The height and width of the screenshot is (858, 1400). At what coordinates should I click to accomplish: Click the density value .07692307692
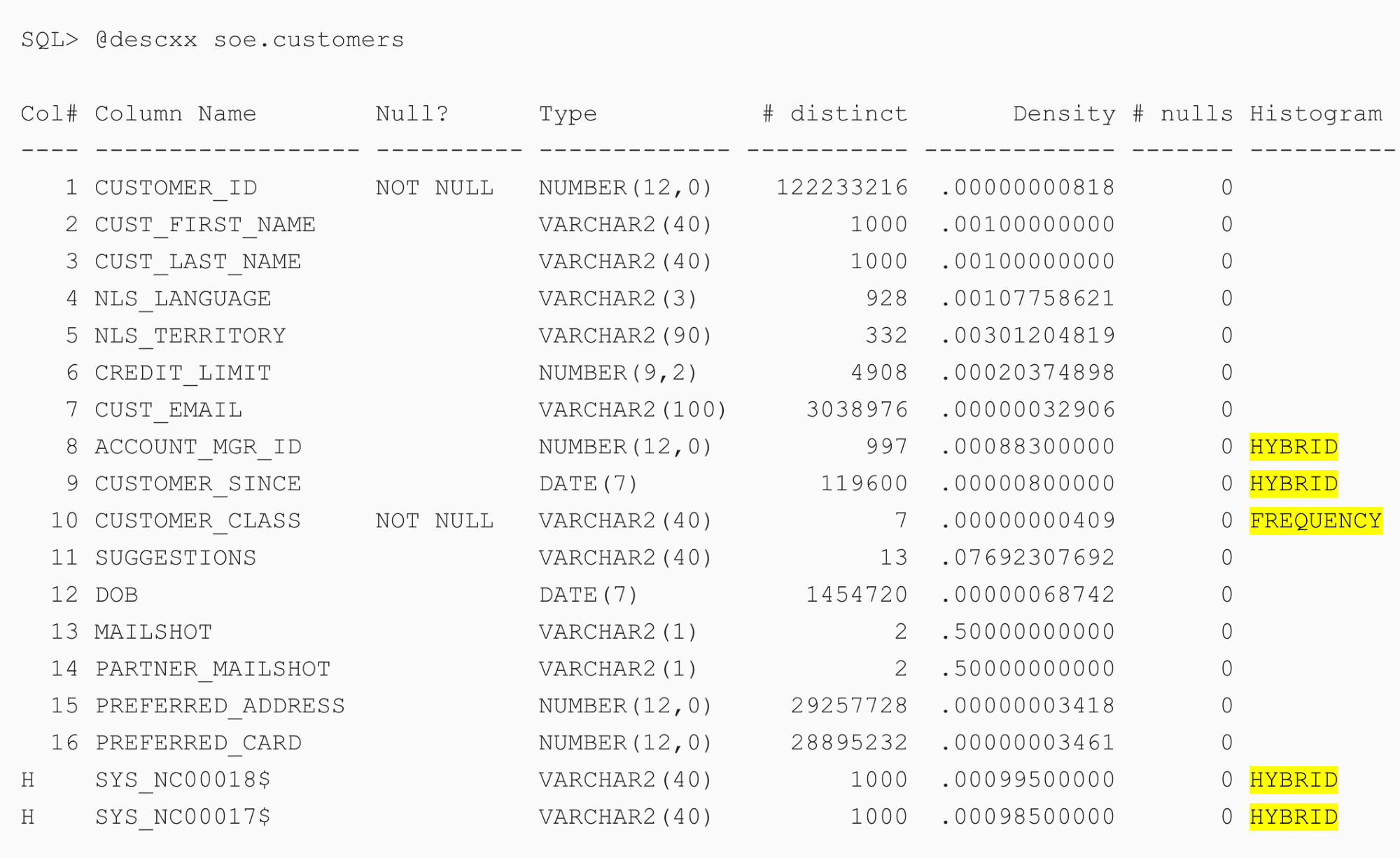point(1028,558)
